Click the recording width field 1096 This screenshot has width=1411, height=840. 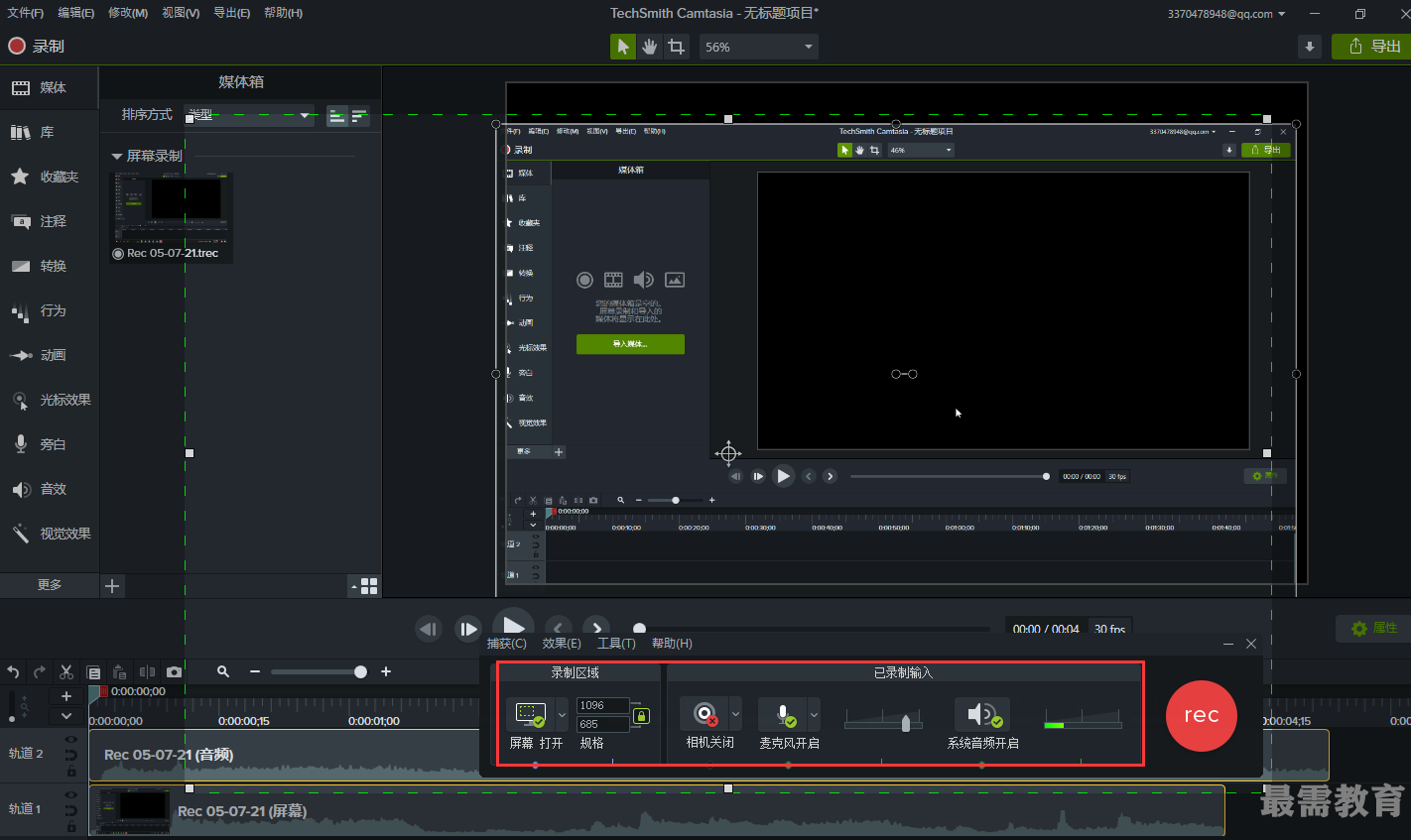(x=602, y=706)
